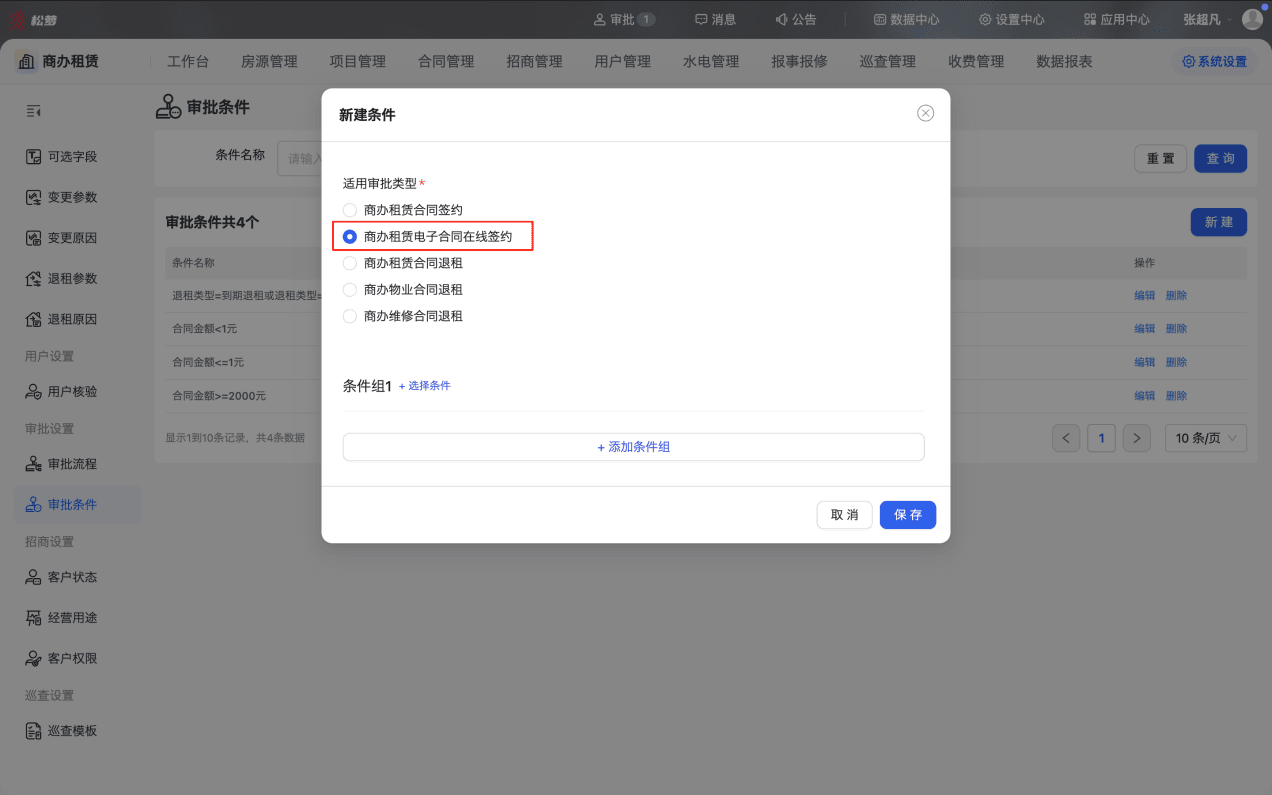Screen dimensions: 1272x795
Task: Open 审批 notifications in top bar
Action: coord(624,19)
